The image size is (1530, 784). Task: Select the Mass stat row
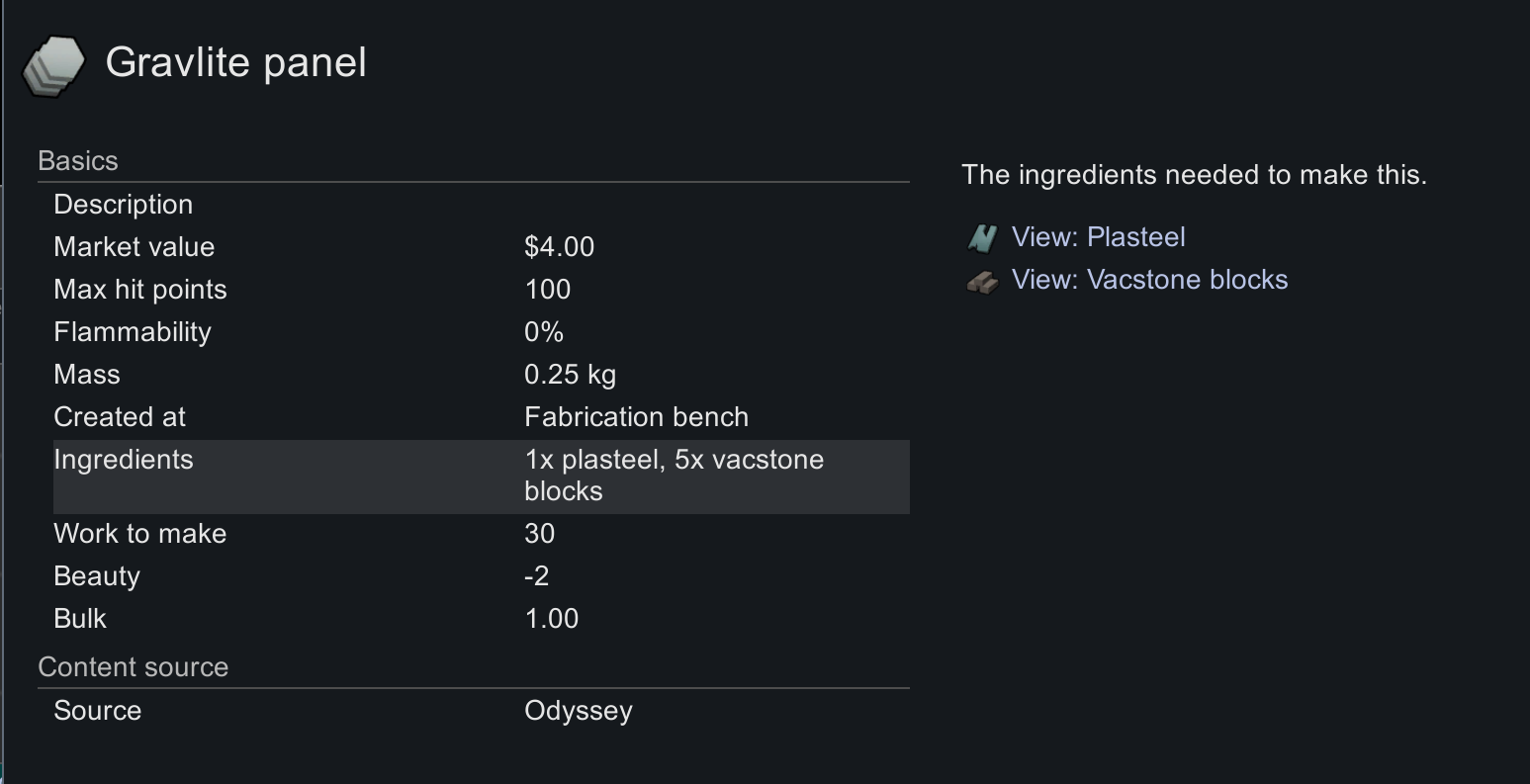pos(481,375)
